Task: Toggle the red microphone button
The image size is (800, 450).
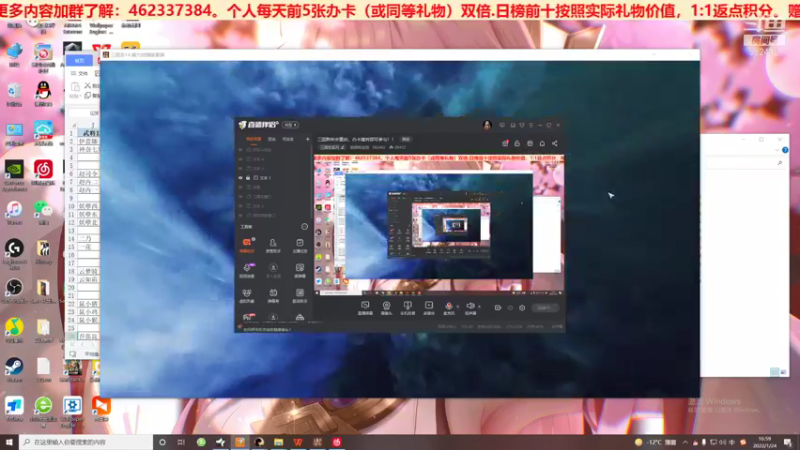Action: (448, 308)
